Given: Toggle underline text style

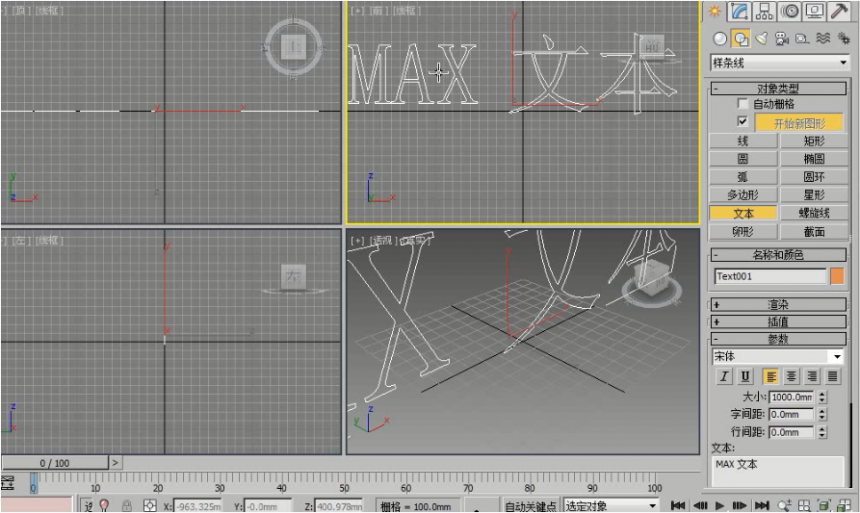Looking at the screenshot, I should [745, 376].
